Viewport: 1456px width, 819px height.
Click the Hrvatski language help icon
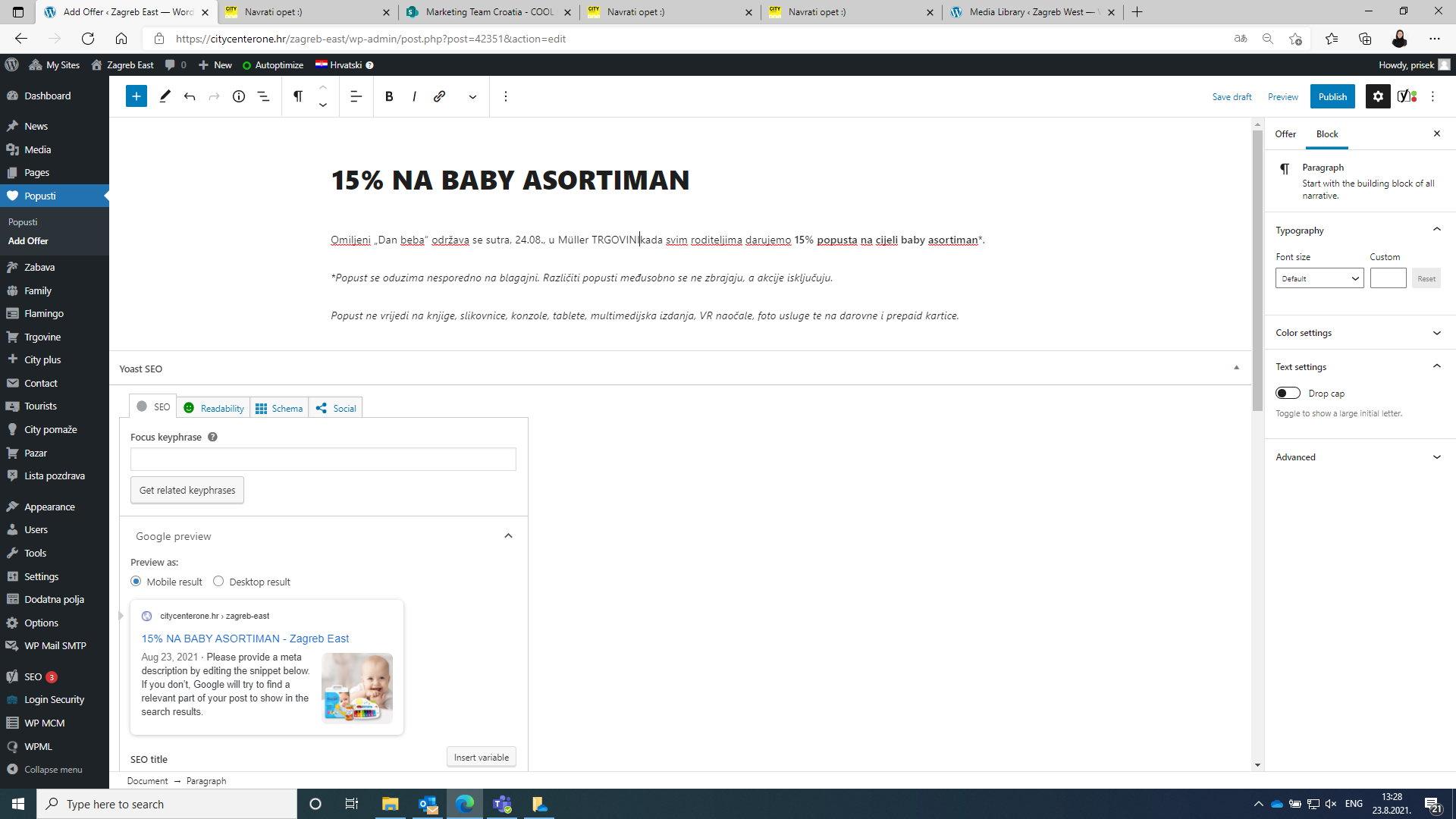370,65
